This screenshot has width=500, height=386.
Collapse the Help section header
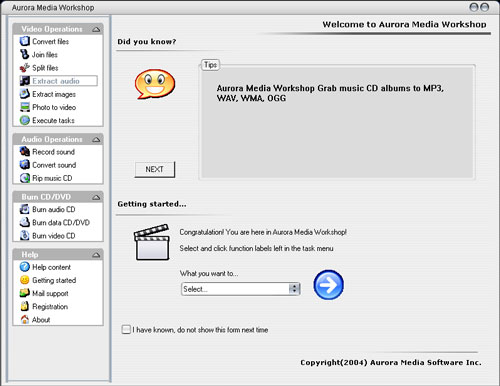[x=96, y=255]
